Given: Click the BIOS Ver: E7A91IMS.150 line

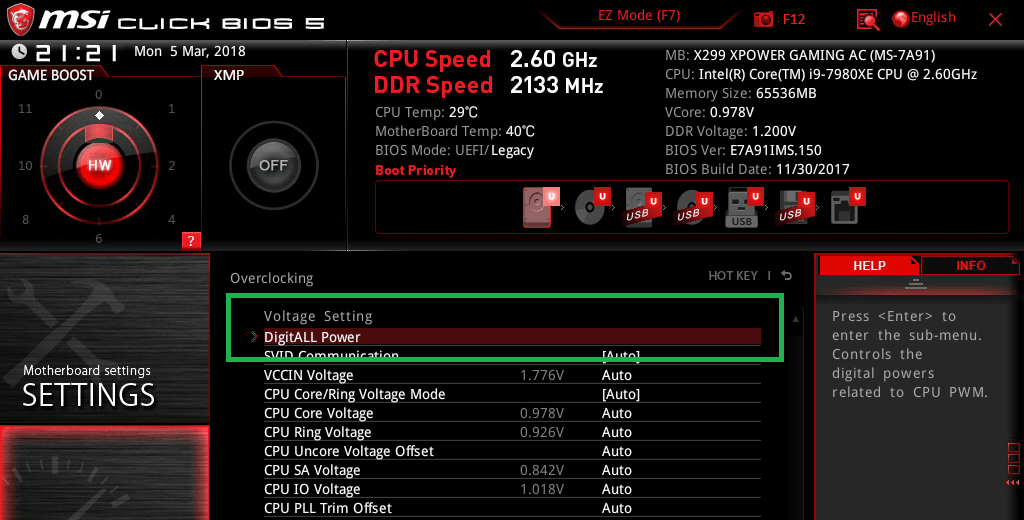Looking at the screenshot, I should 743,150.
